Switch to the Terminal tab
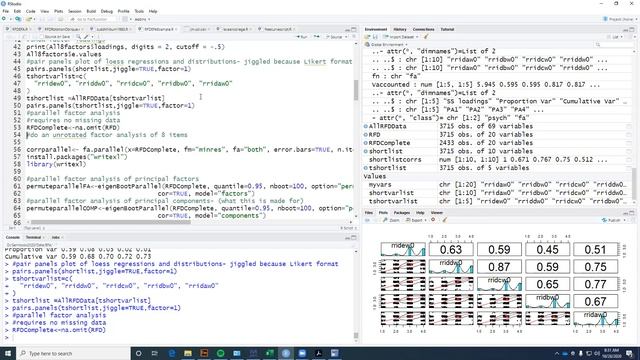The width and height of the screenshot is (640, 360). 33,237
